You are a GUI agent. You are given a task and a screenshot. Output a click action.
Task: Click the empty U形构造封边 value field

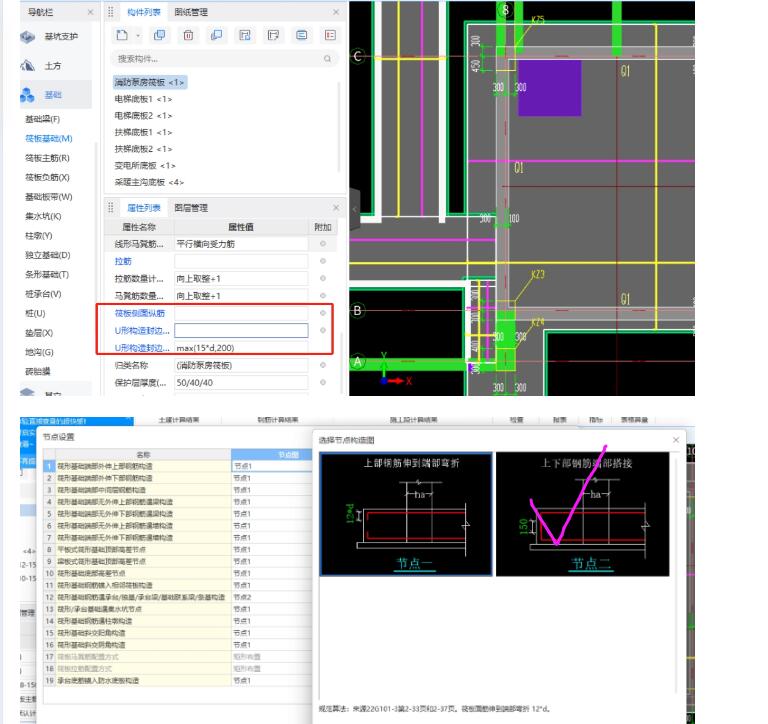(241, 331)
